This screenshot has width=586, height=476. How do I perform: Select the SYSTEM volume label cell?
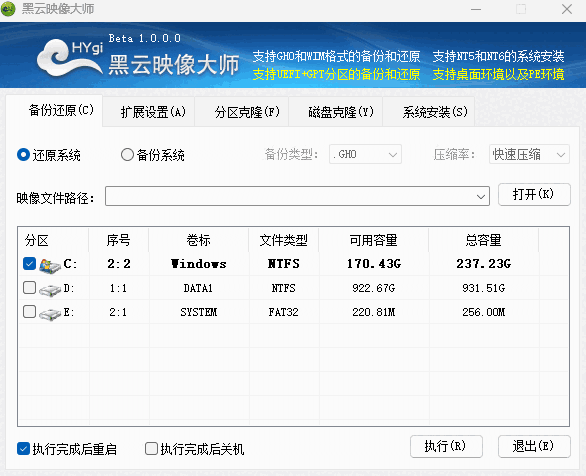pyautogui.click(x=198, y=312)
